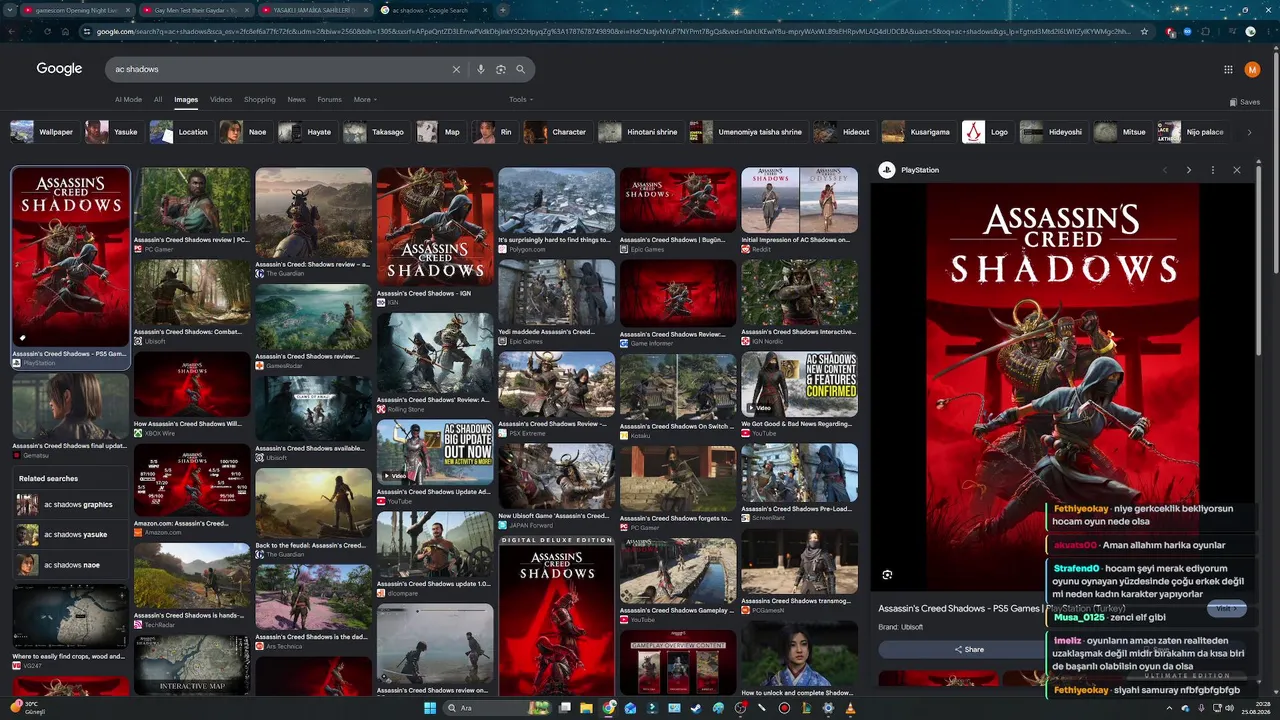1280x720 pixels.
Task: Filter images by the Takasago chip
Action: pyautogui.click(x=375, y=132)
